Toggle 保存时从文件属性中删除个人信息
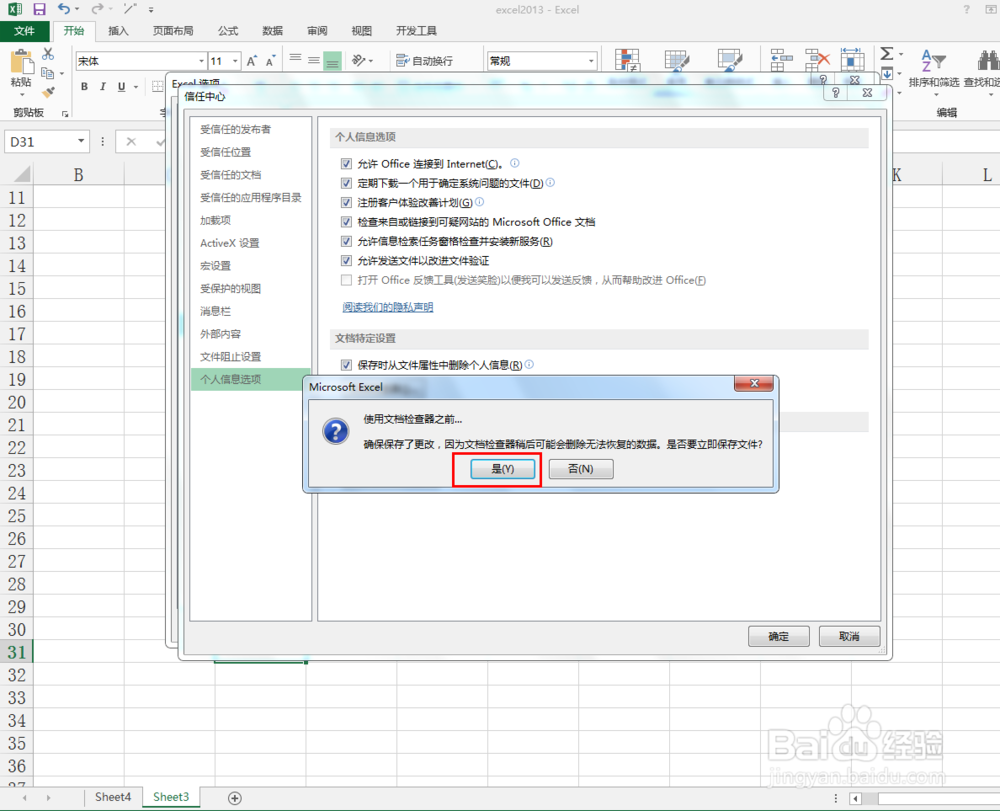Screen dimensions: 1000x811 point(347,364)
